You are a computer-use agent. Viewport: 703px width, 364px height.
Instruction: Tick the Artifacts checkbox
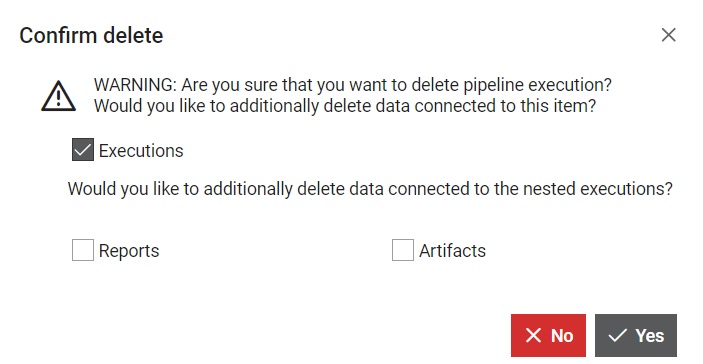pyautogui.click(x=403, y=250)
